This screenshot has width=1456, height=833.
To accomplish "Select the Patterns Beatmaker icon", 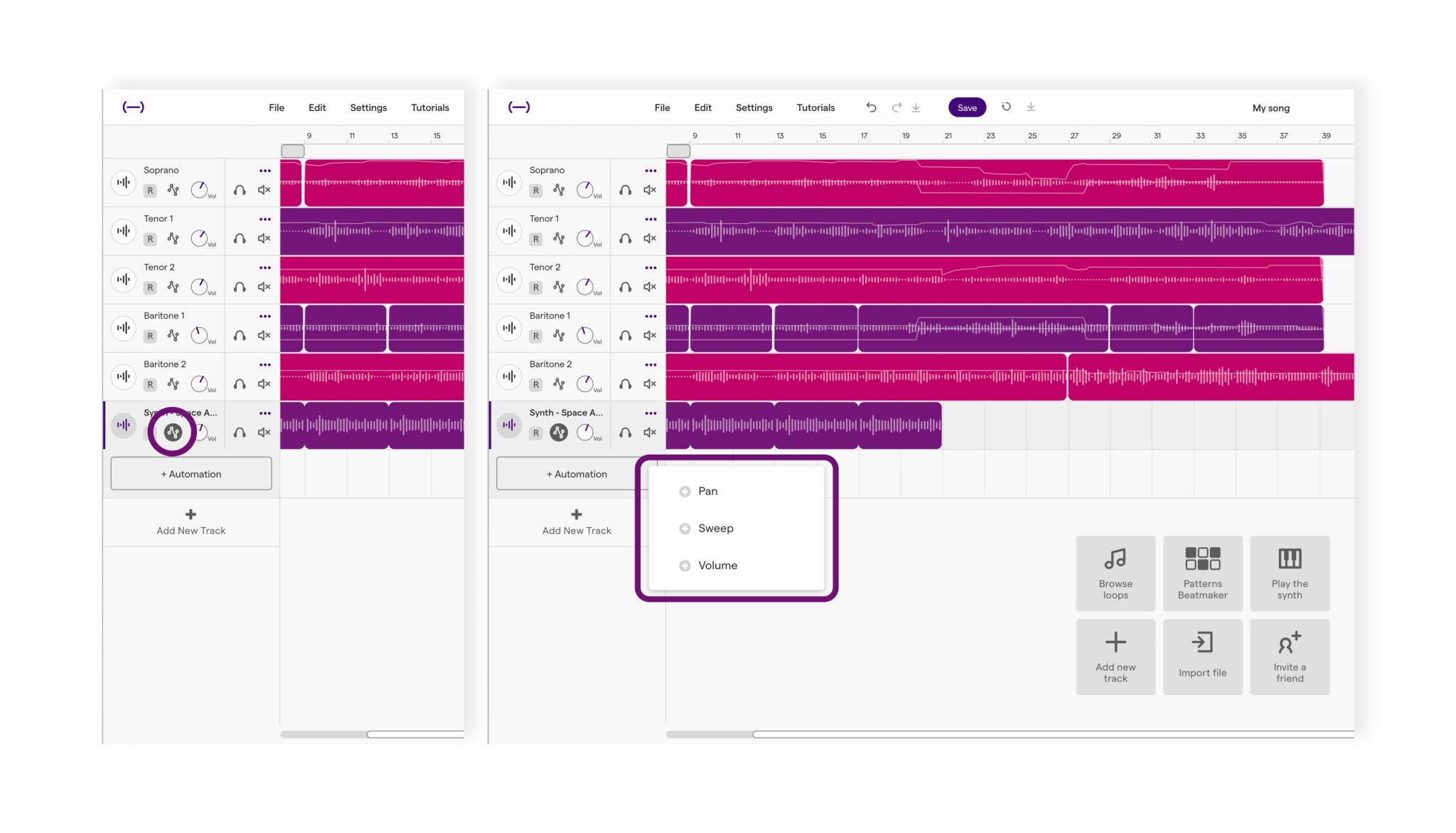I will 1202,573.
